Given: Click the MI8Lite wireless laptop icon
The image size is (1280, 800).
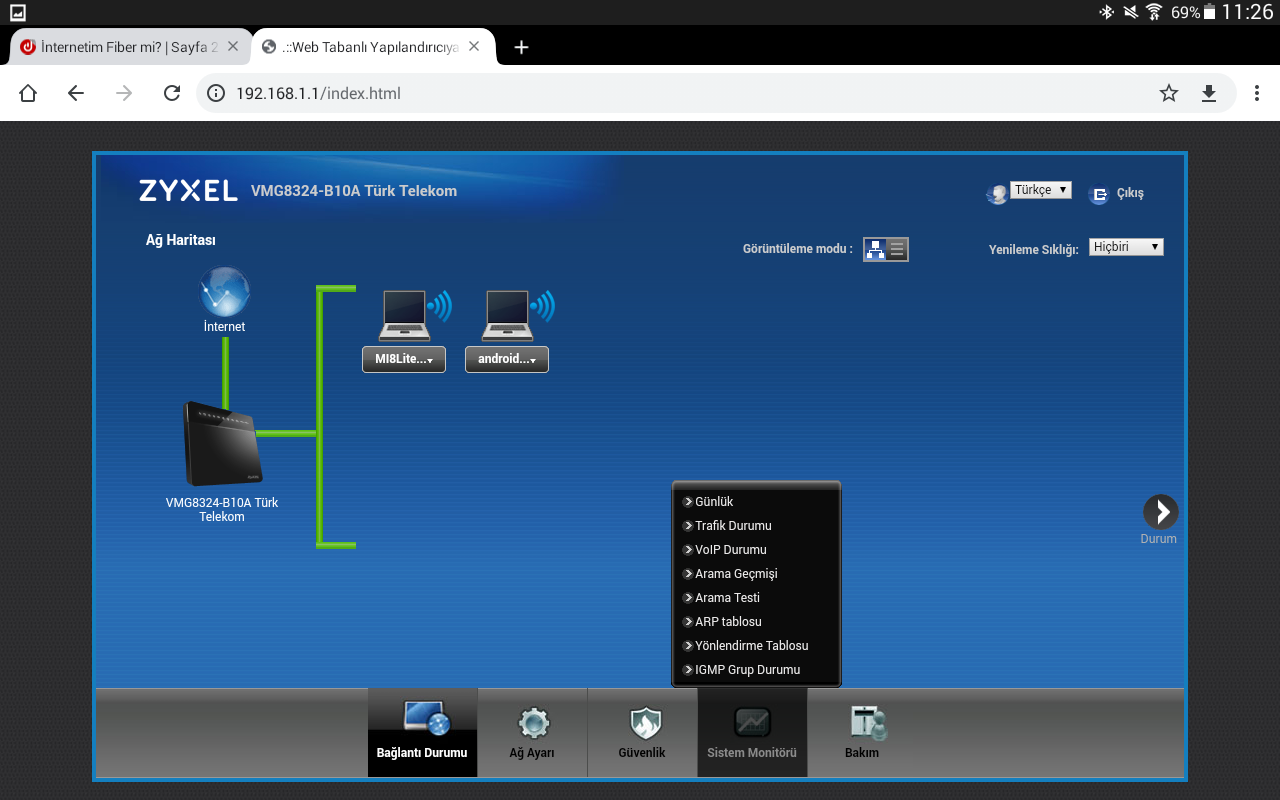Looking at the screenshot, I should (414, 315).
